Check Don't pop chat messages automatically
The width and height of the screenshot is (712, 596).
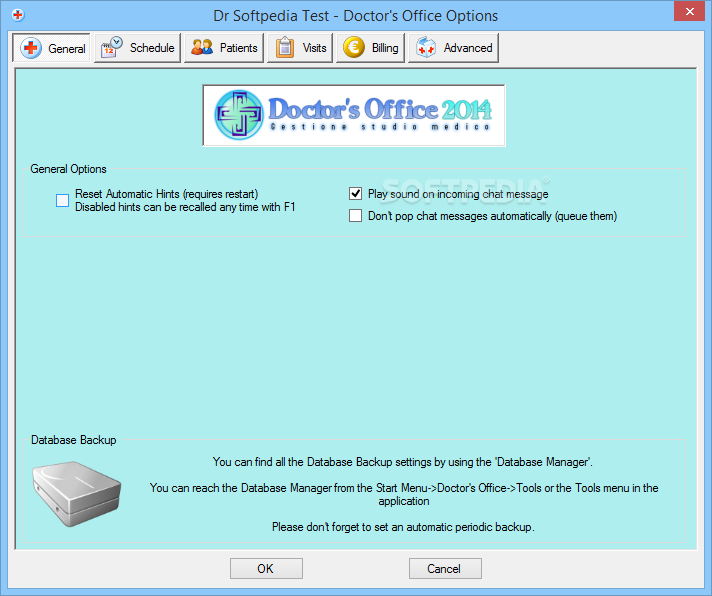356,216
